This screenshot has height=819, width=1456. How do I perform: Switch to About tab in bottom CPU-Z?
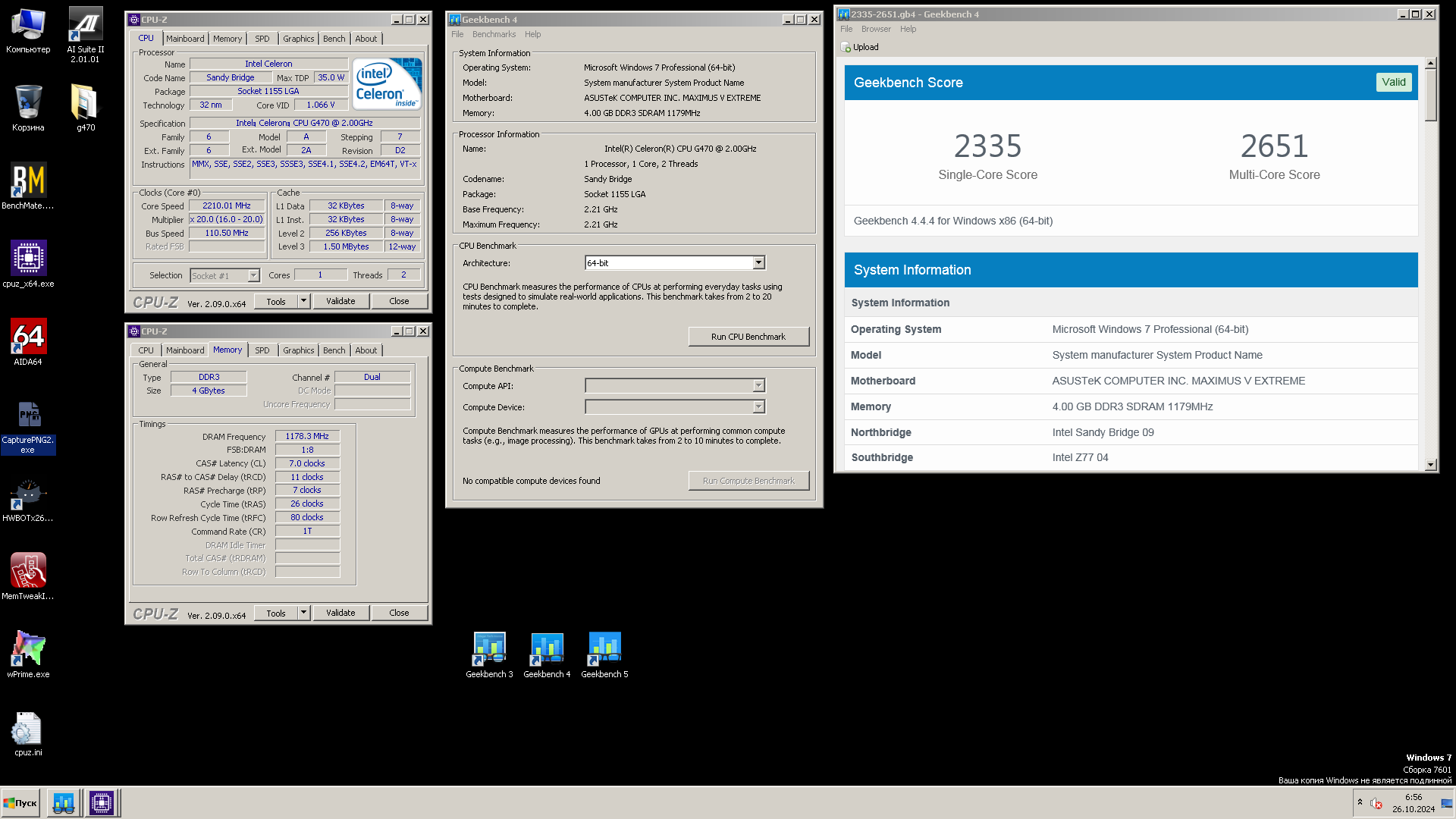(x=366, y=350)
